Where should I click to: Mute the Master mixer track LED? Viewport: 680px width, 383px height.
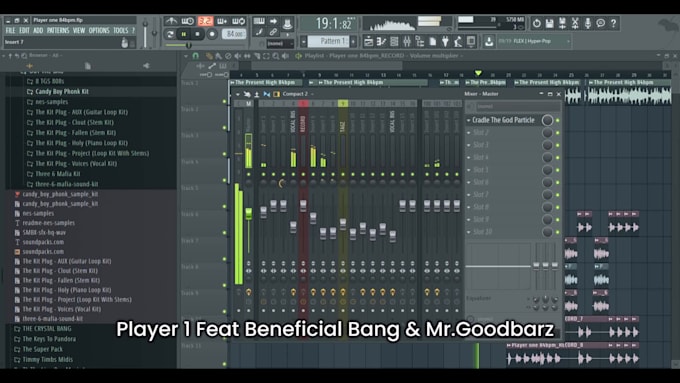[x=248, y=174]
